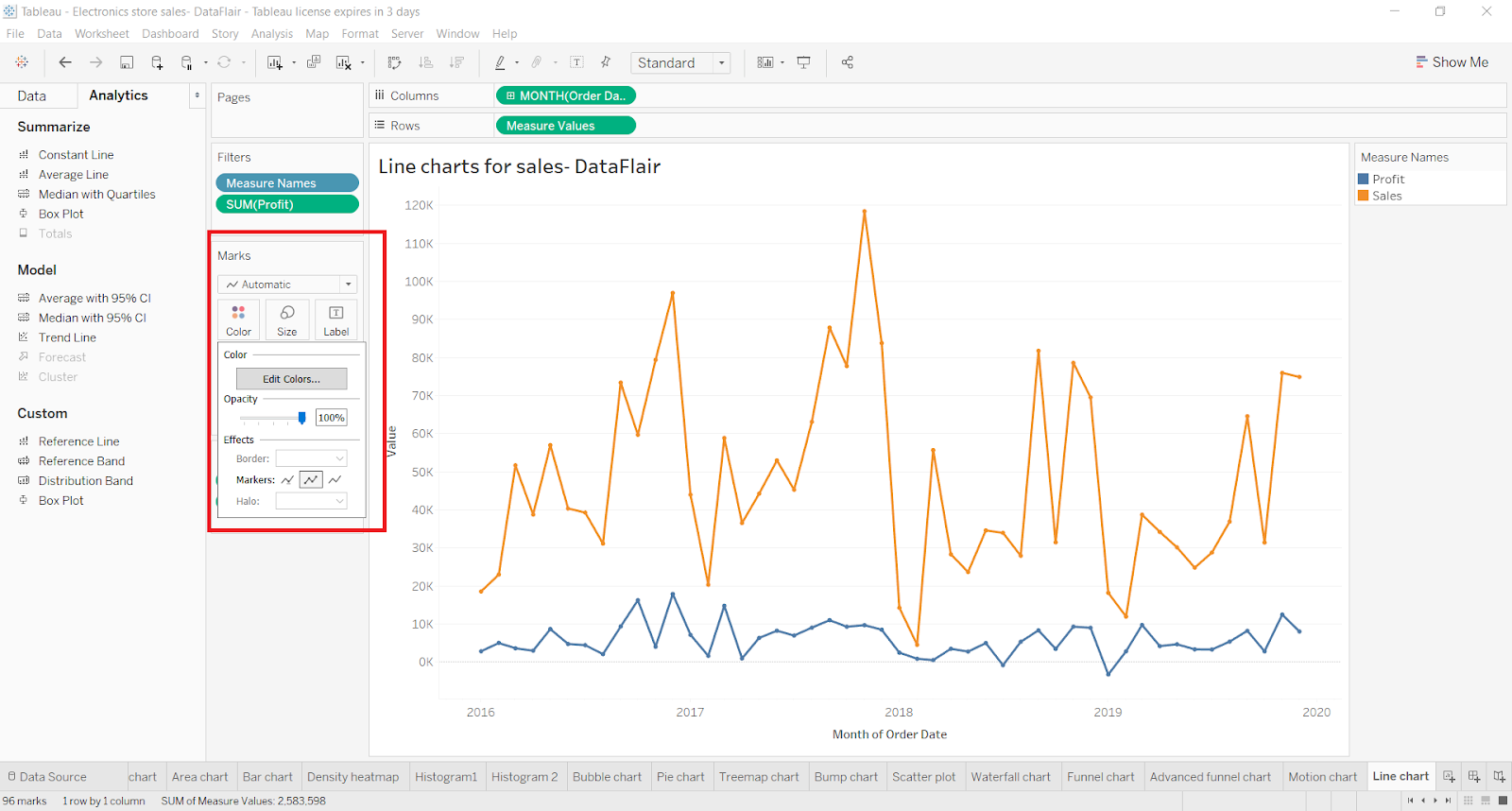
Task: Open the Label marks card
Action: [x=336, y=319]
